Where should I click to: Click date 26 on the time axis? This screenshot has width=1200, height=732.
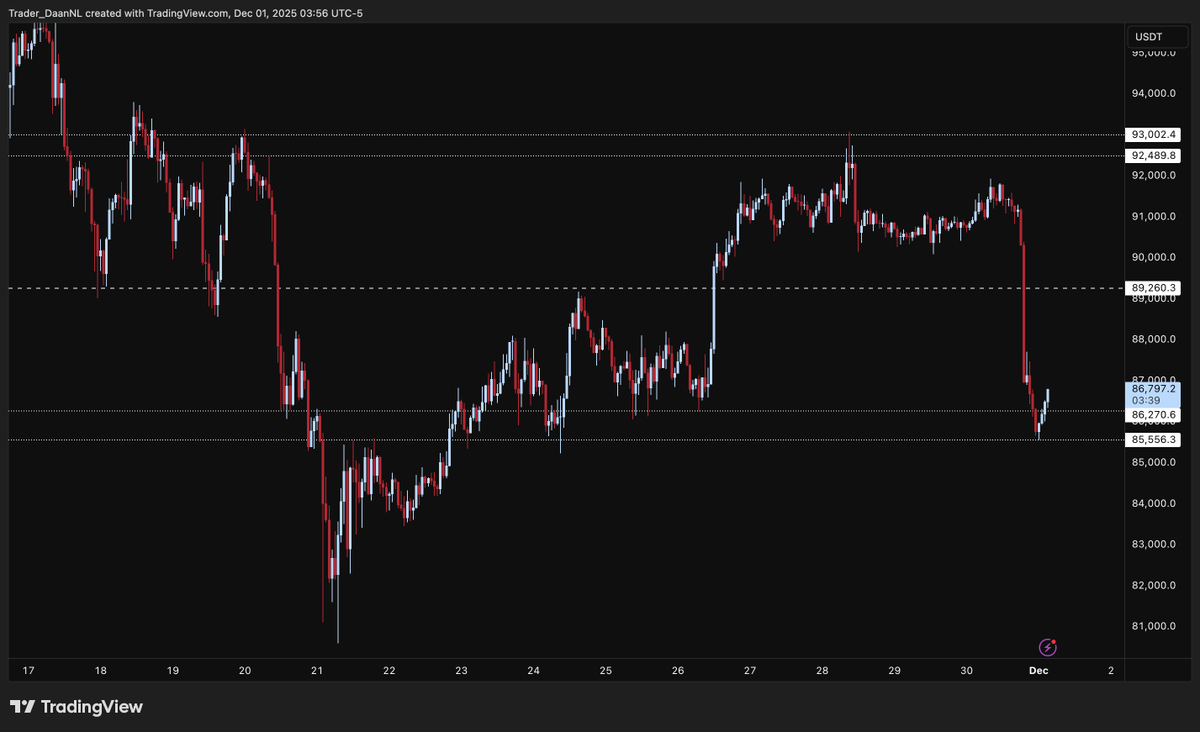pos(678,671)
